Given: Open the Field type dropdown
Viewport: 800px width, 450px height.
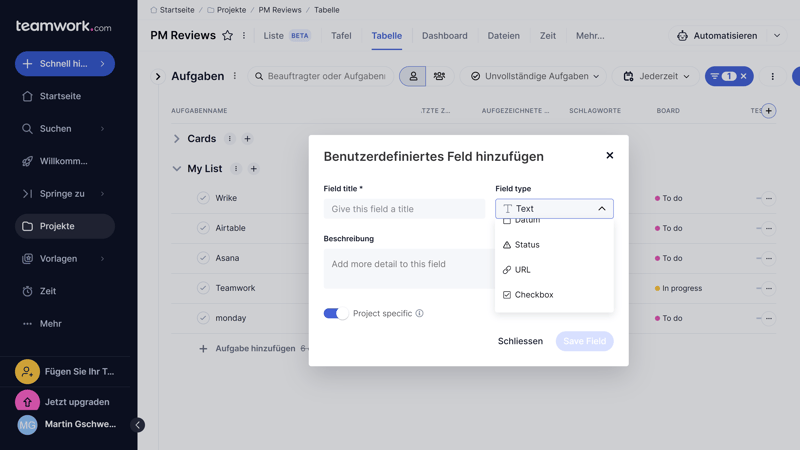Looking at the screenshot, I should [x=554, y=209].
